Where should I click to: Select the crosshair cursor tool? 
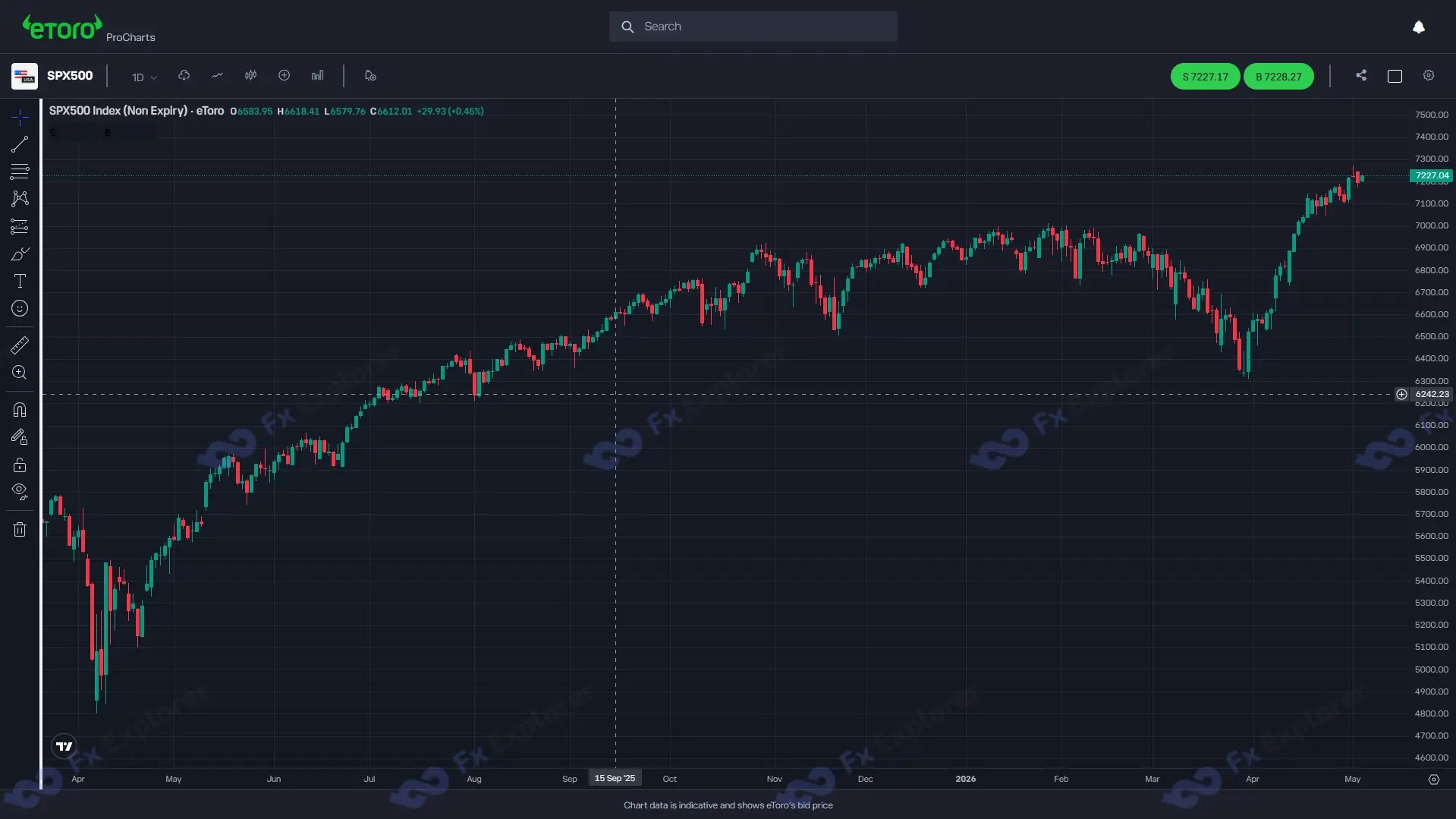[x=20, y=117]
